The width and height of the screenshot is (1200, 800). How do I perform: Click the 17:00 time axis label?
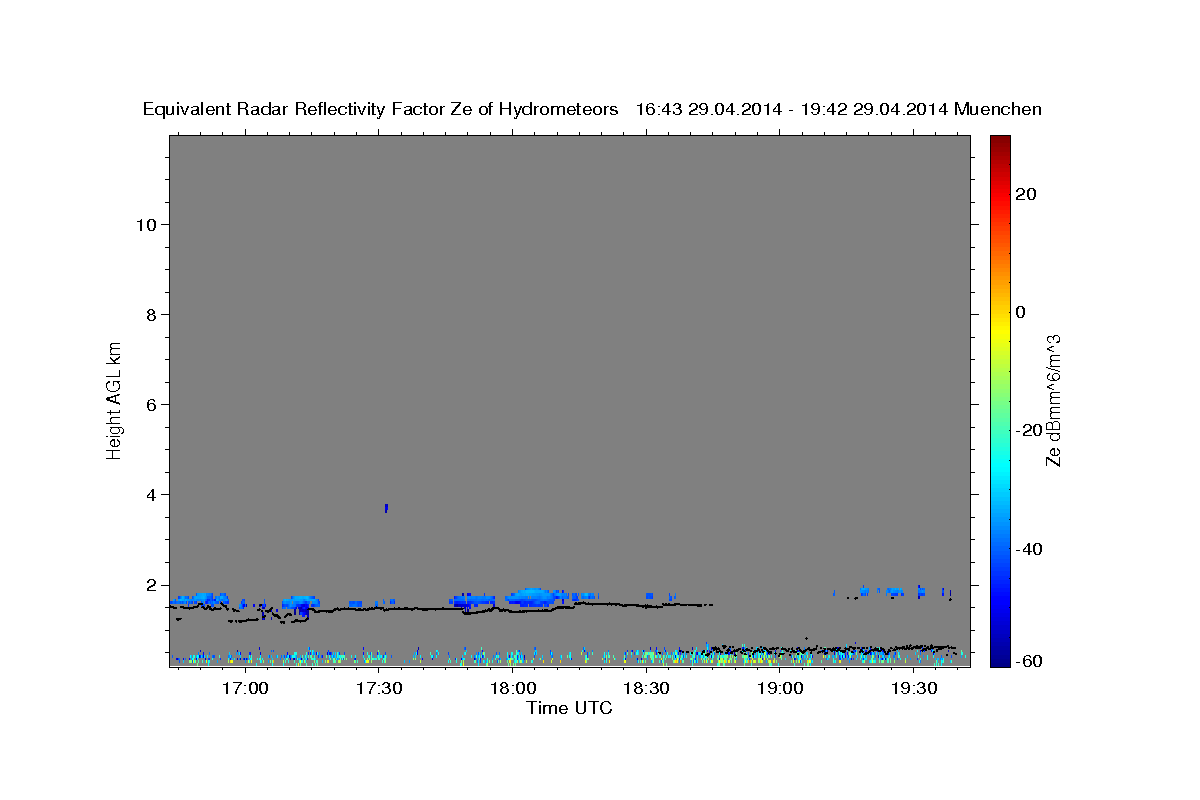click(244, 688)
